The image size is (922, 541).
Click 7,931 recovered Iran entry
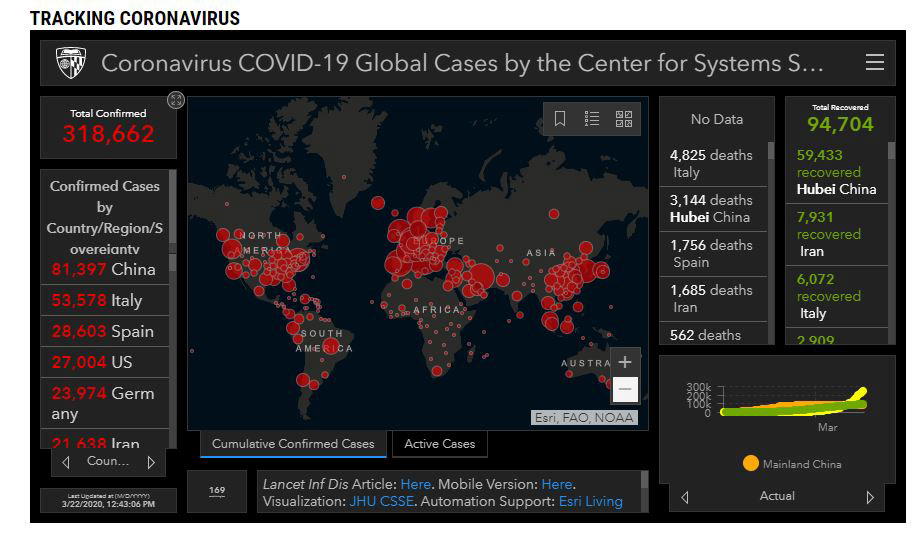(836, 234)
